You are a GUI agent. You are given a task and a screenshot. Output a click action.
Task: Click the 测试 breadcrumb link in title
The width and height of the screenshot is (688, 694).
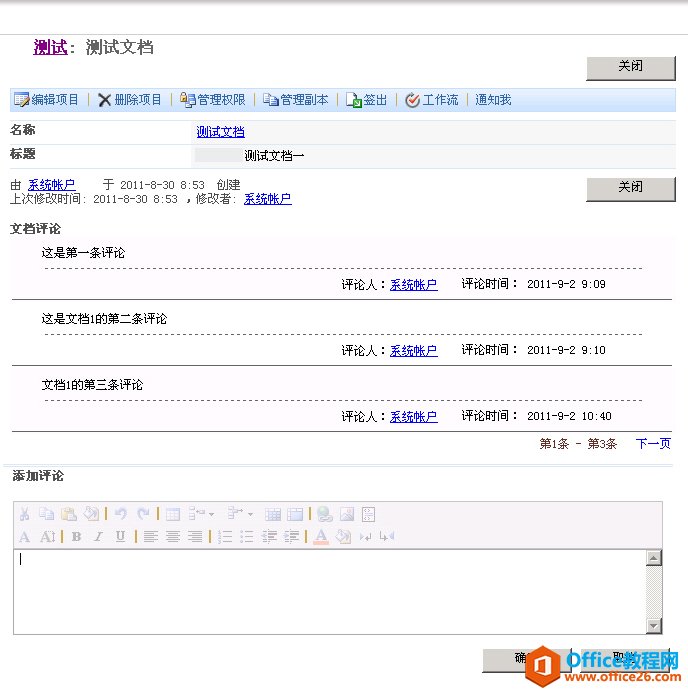pyautogui.click(x=50, y=47)
